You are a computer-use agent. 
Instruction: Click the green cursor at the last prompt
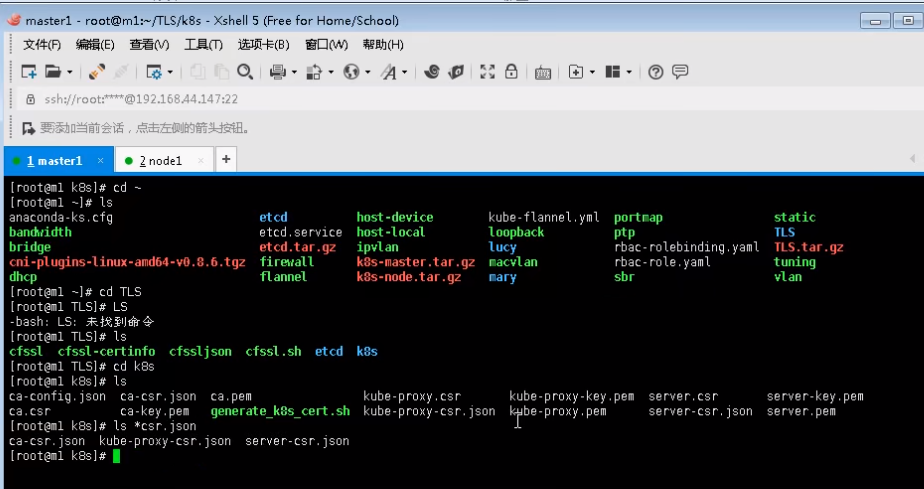116,456
